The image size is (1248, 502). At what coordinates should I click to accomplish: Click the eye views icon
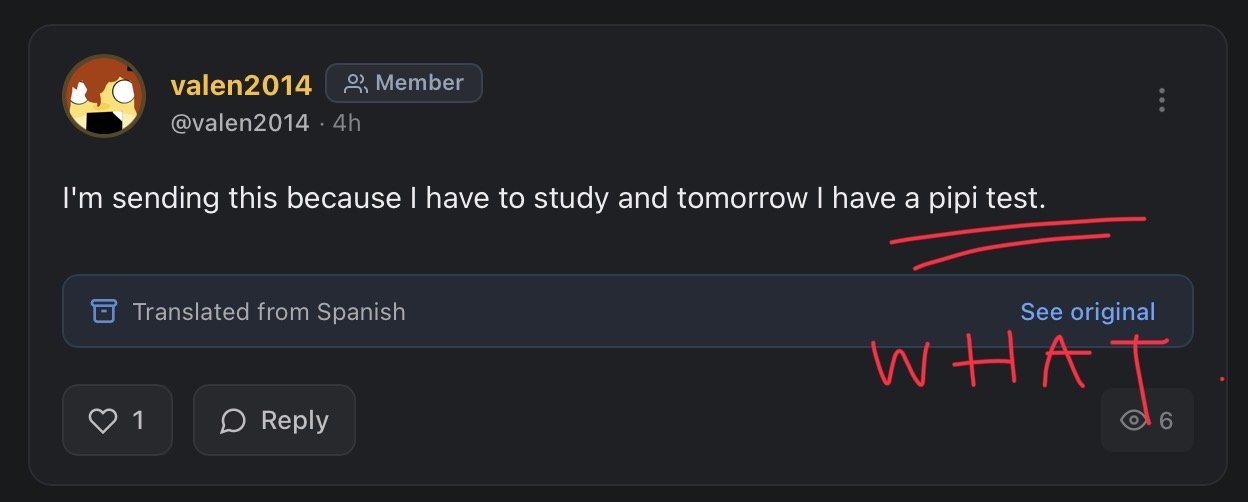[x=1133, y=420]
